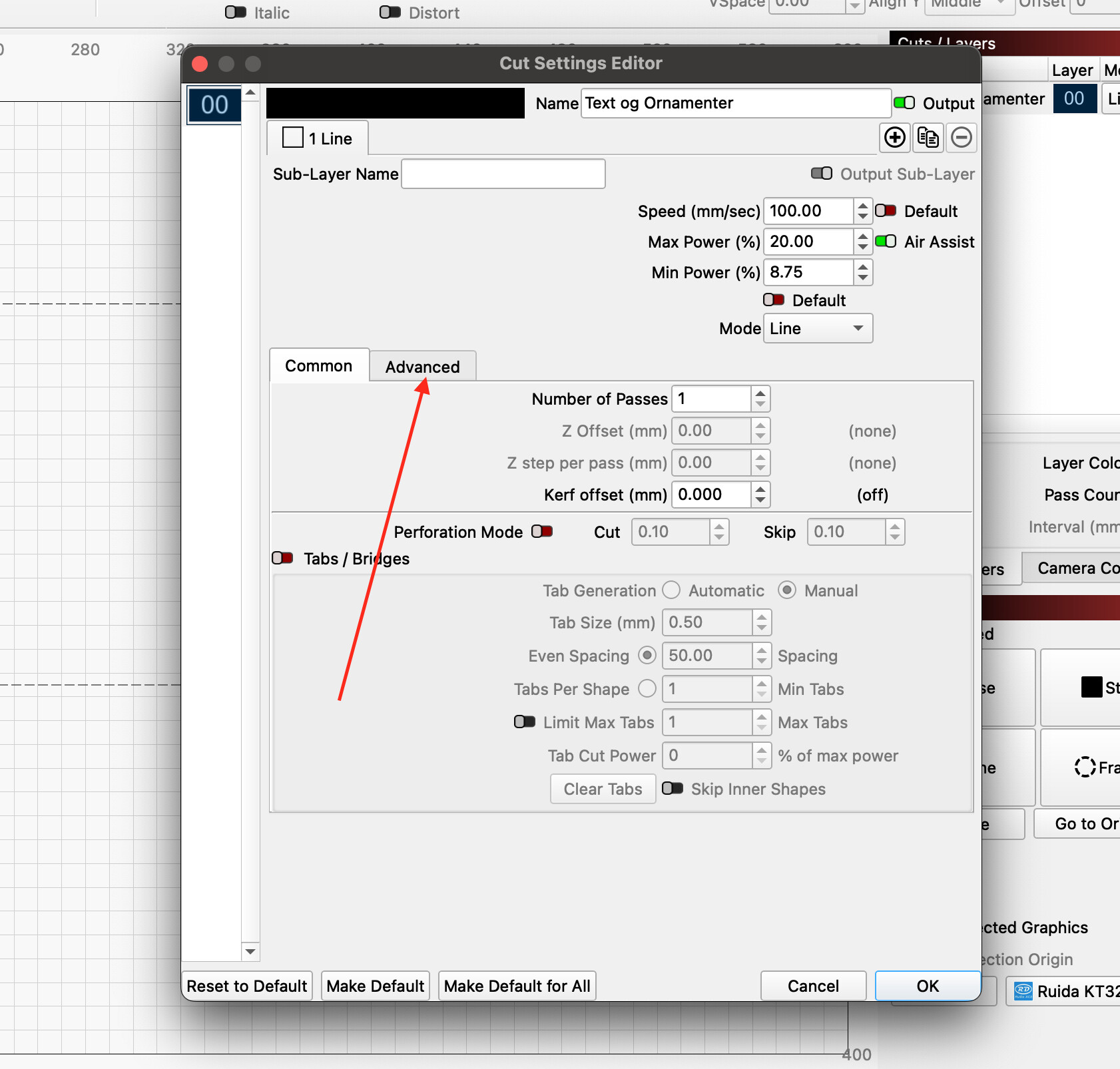Turn on Tabs / Bridges toggle
The width and height of the screenshot is (1120, 1069).
(282, 558)
